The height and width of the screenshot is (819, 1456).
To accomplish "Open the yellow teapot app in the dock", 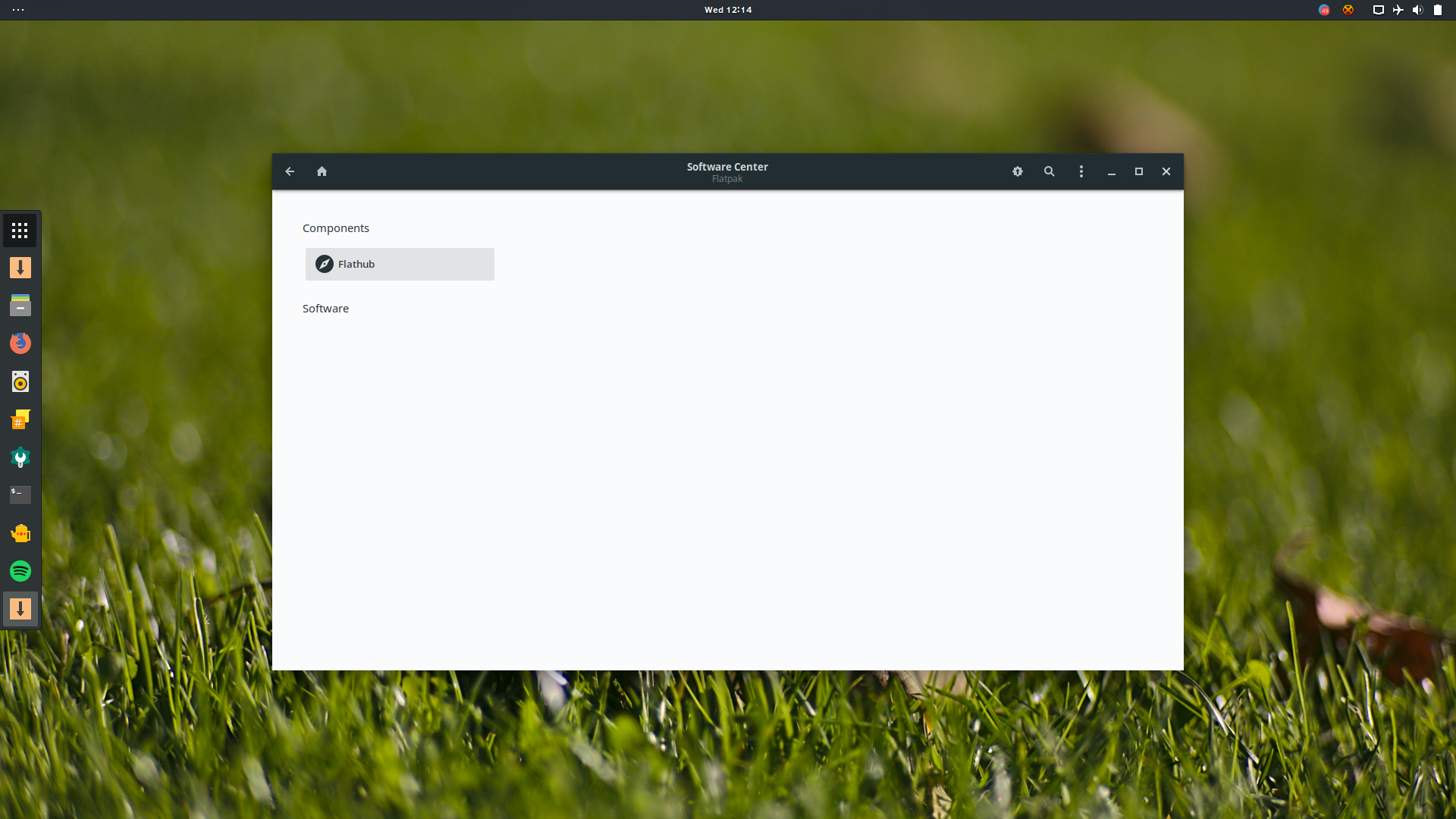I will [x=20, y=533].
